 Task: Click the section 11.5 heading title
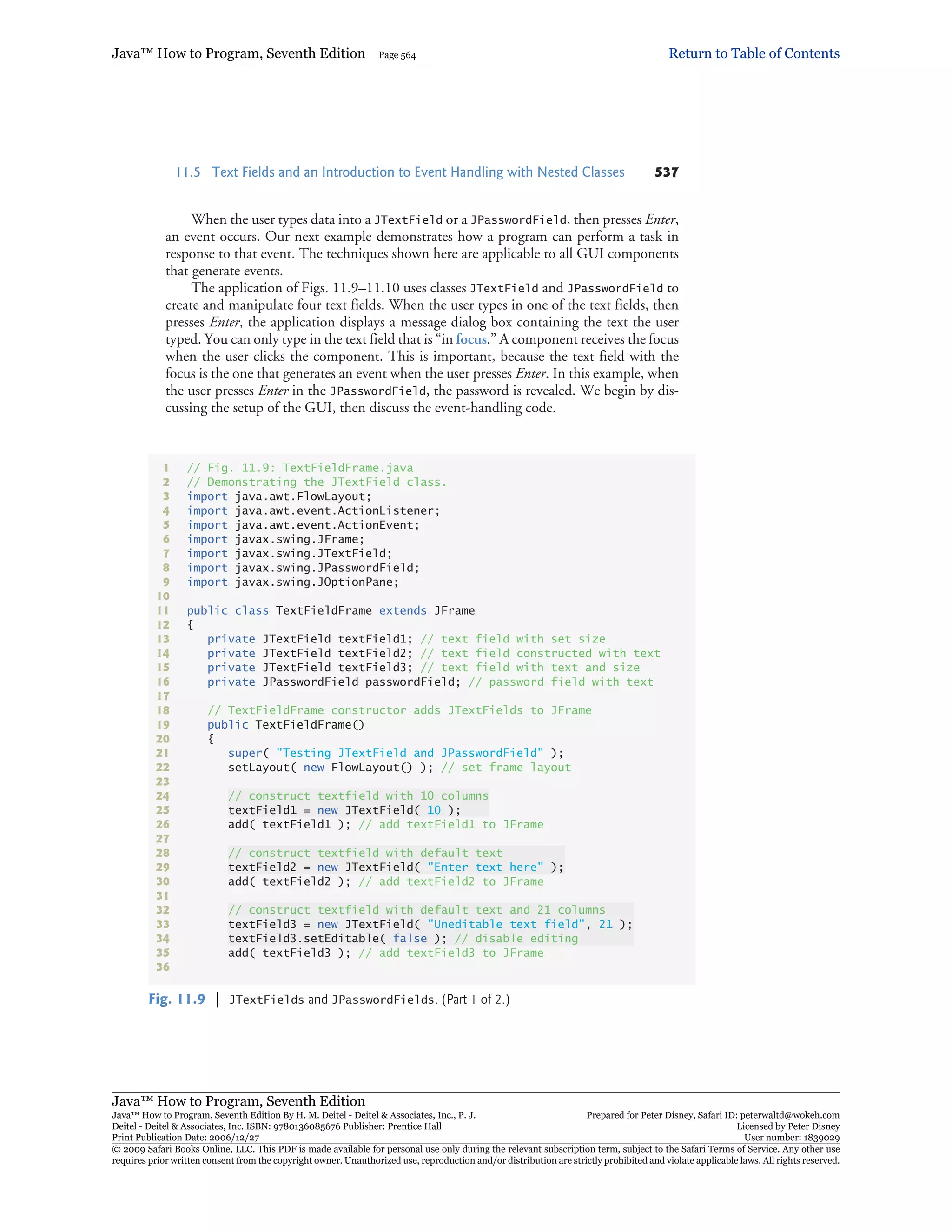click(x=418, y=172)
